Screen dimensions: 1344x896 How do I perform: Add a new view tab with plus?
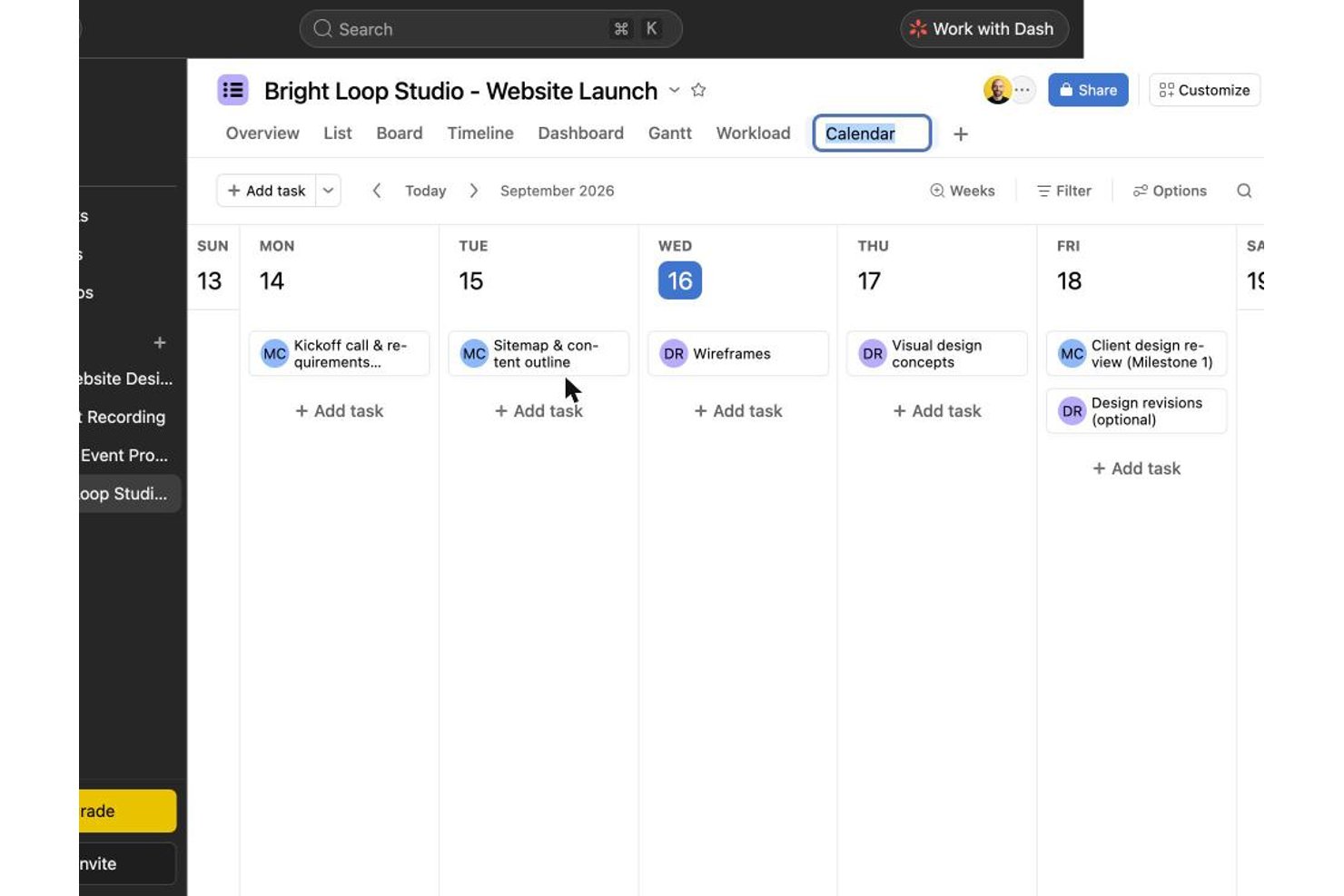961,134
